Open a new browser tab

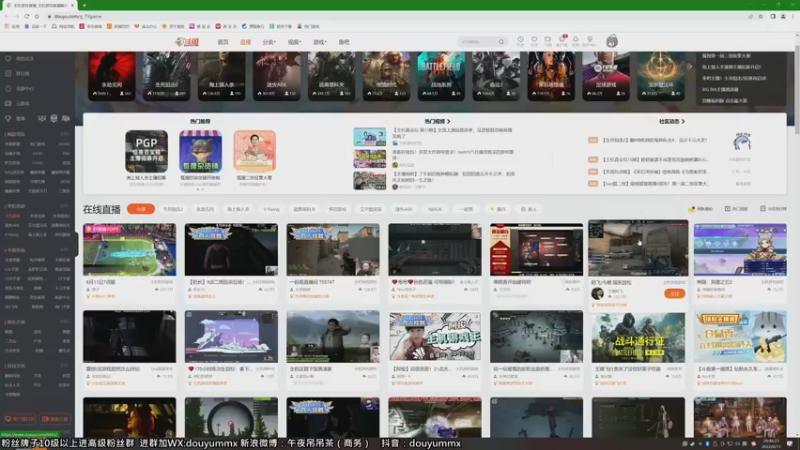[84, 5]
